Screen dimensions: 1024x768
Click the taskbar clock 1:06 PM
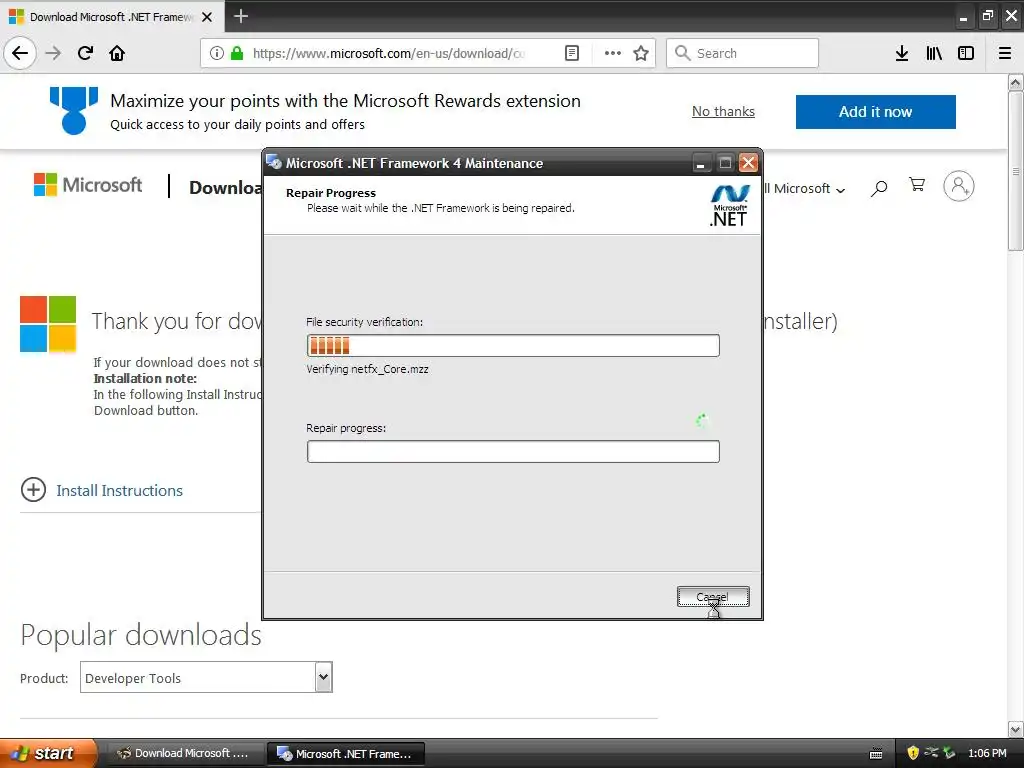click(987, 753)
